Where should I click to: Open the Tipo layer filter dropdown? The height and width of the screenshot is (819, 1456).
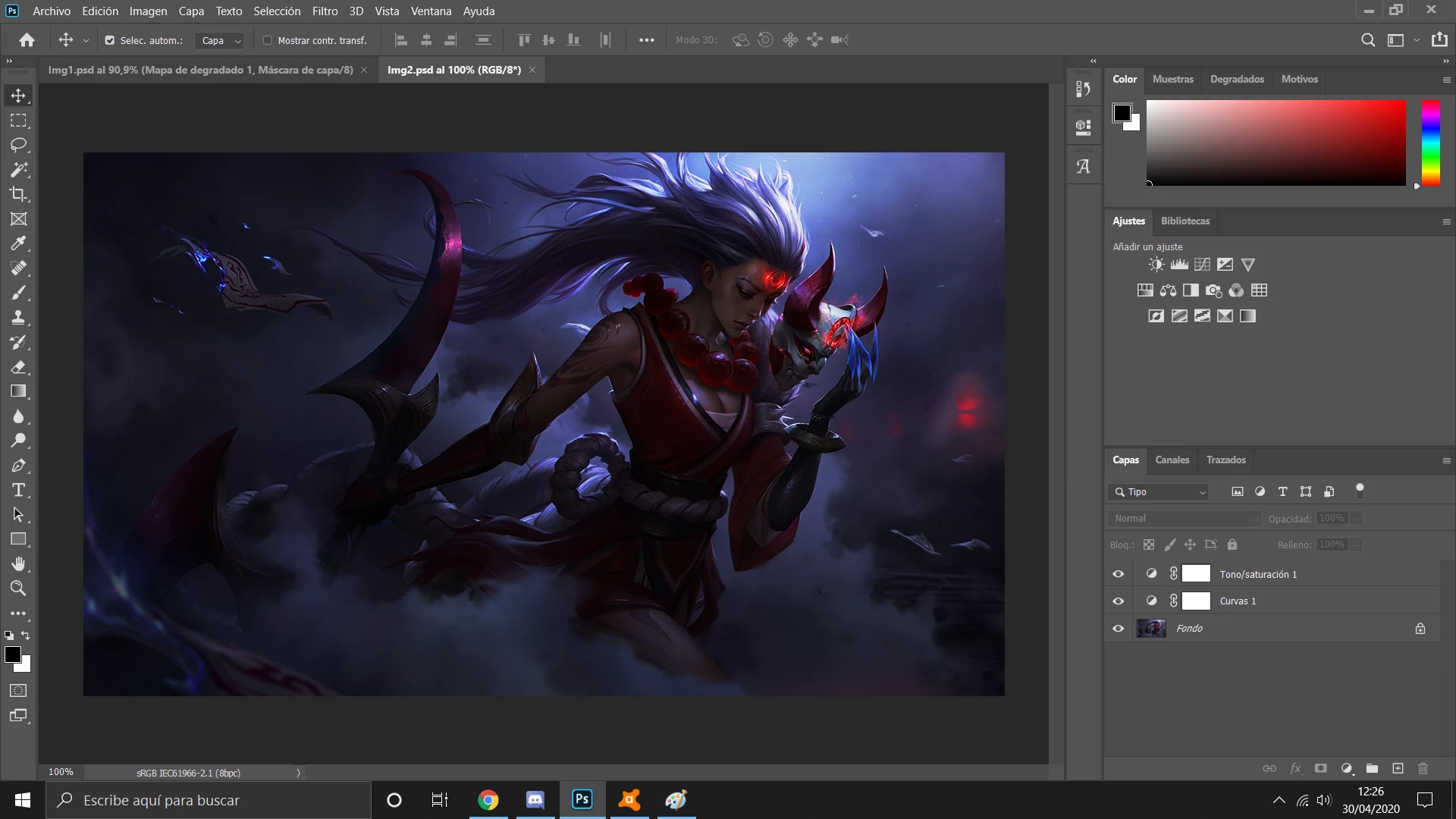coord(1158,492)
